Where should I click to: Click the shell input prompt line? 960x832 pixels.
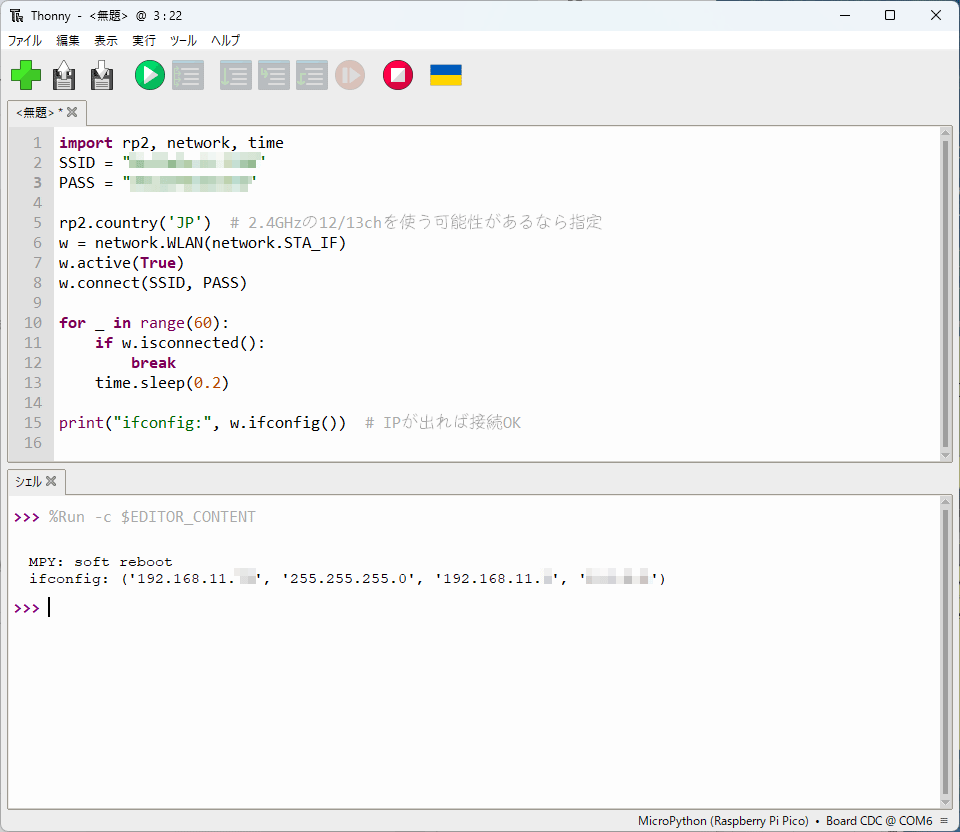click(474, 608)
